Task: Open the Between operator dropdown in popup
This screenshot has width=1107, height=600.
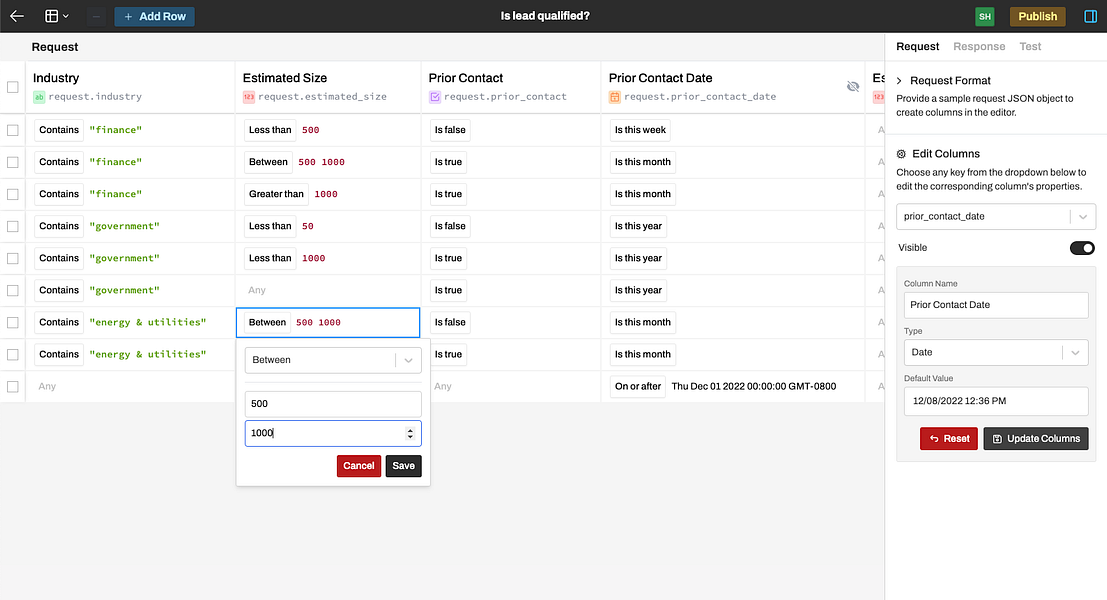Action: click(x=333, y=360)
